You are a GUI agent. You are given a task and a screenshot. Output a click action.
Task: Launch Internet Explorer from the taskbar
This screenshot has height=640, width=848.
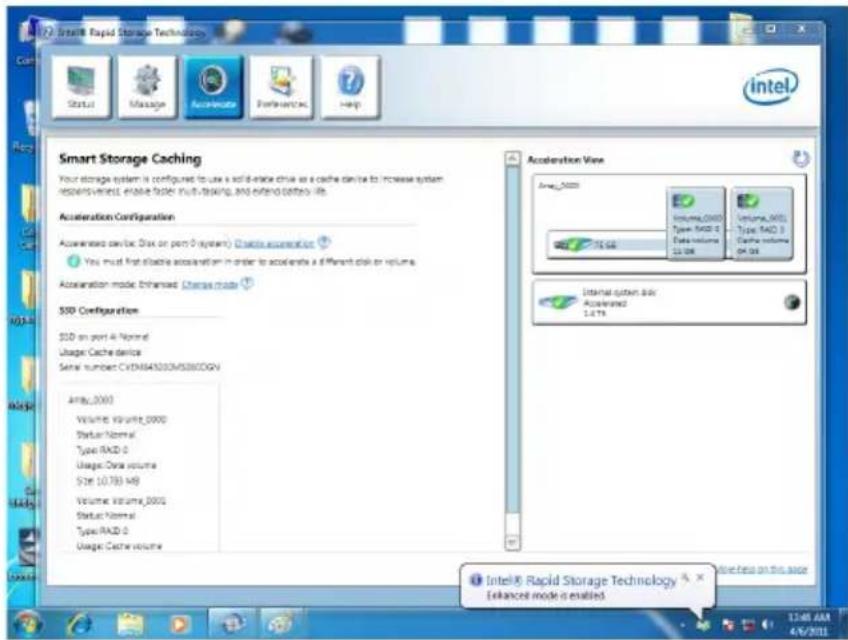79,624
